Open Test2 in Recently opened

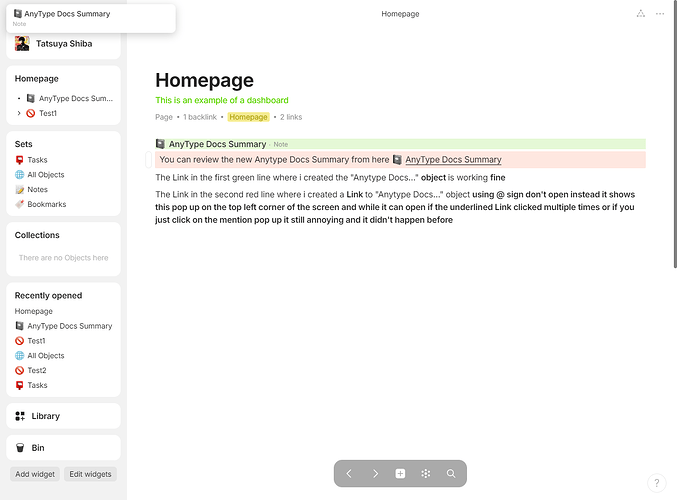[37, 370]
